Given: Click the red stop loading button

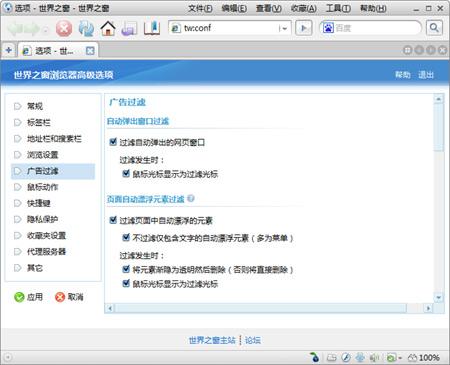Looking at the screenshot, I should [x=64, y=28].
